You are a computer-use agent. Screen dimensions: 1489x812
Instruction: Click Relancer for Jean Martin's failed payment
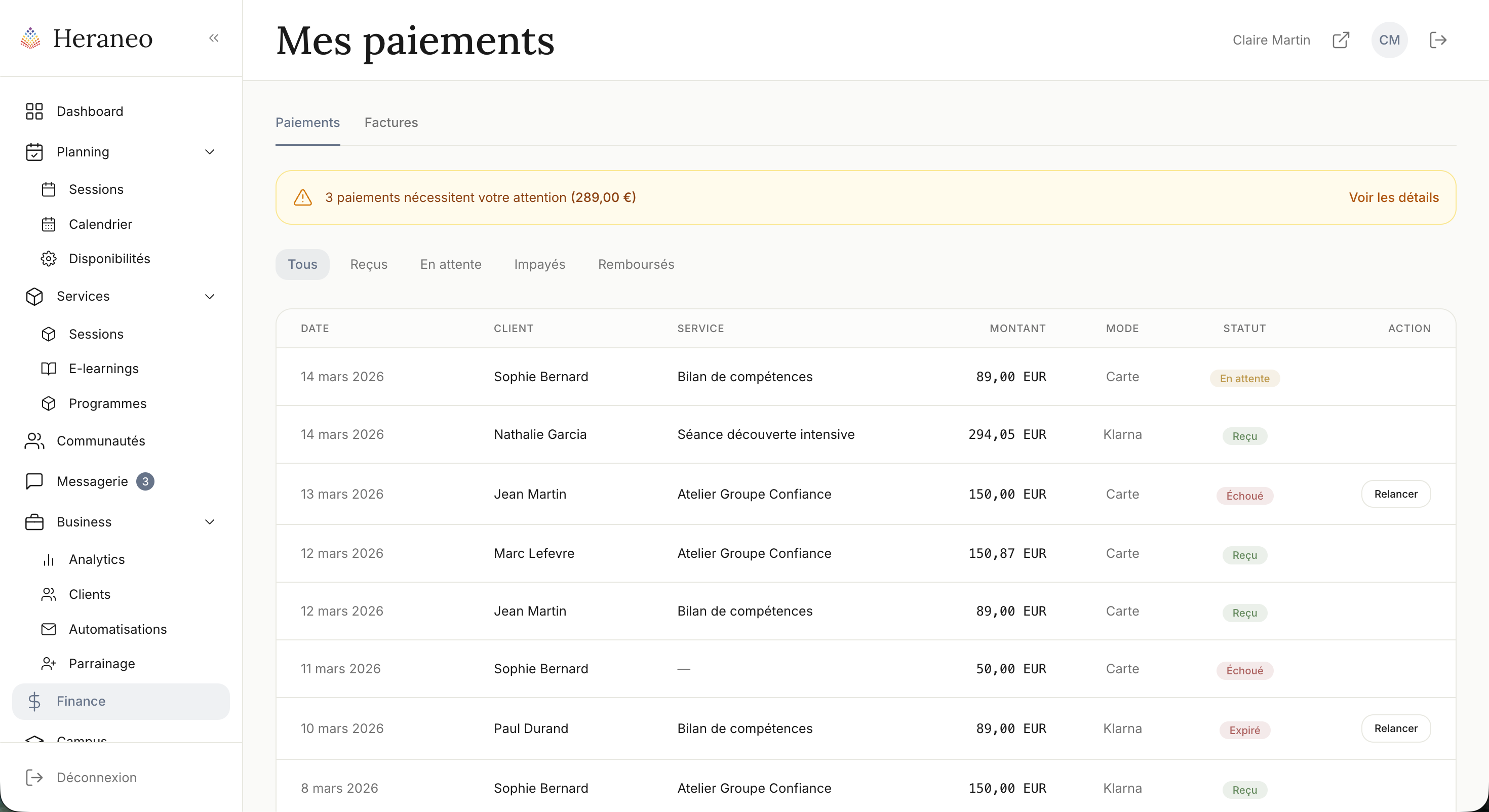(1395, 494)
